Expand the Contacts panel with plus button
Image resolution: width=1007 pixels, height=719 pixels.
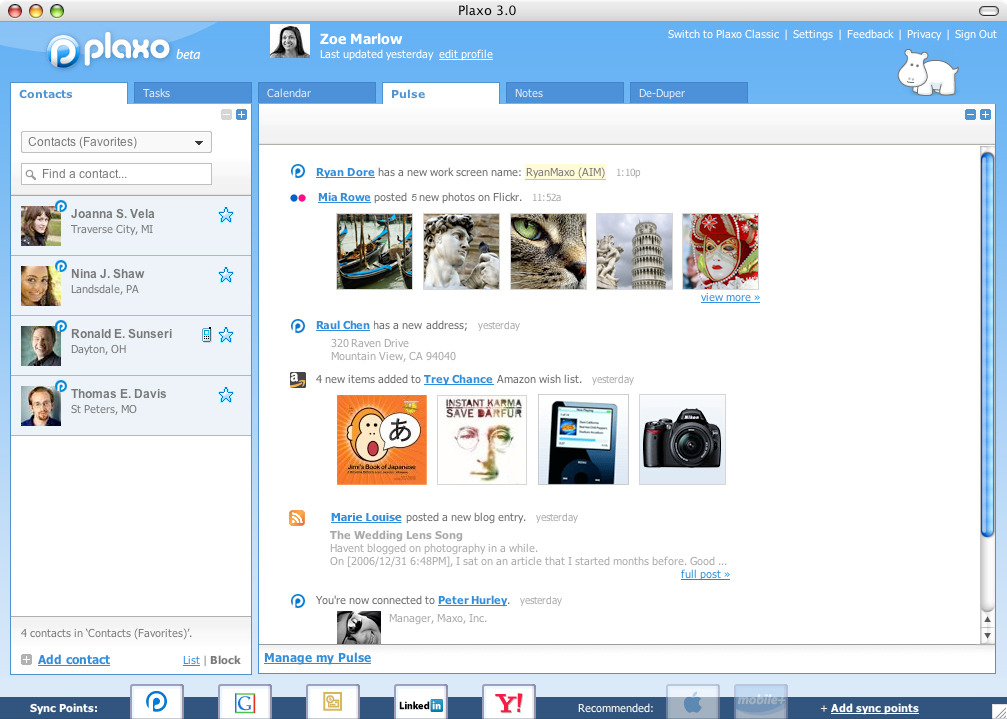point(241,115)
